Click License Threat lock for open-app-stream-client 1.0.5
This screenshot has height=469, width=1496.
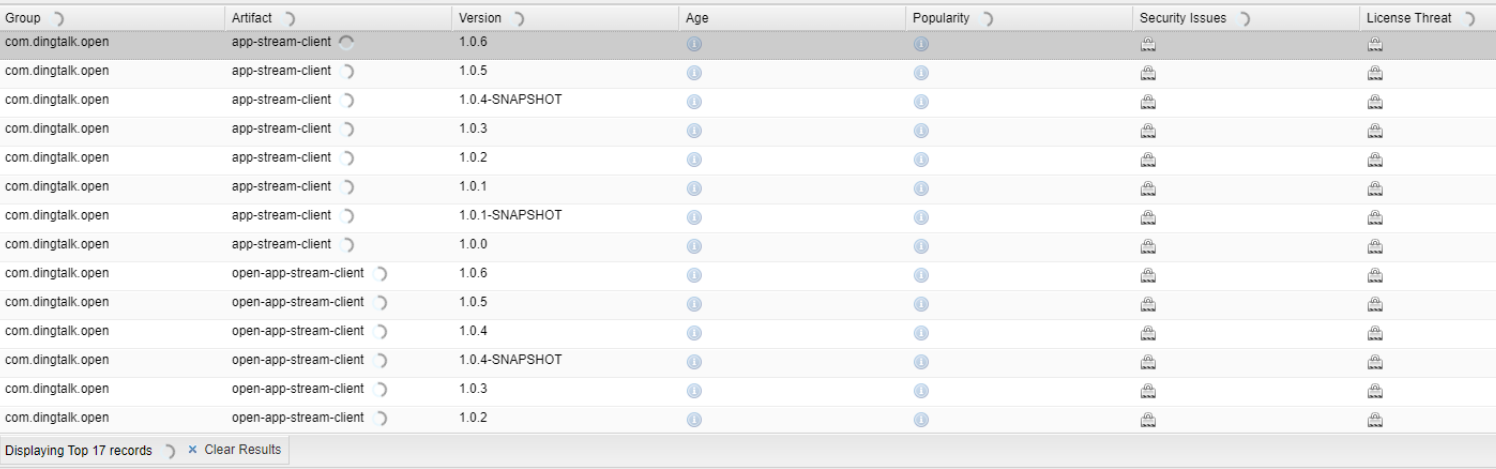coord(1375,305)
